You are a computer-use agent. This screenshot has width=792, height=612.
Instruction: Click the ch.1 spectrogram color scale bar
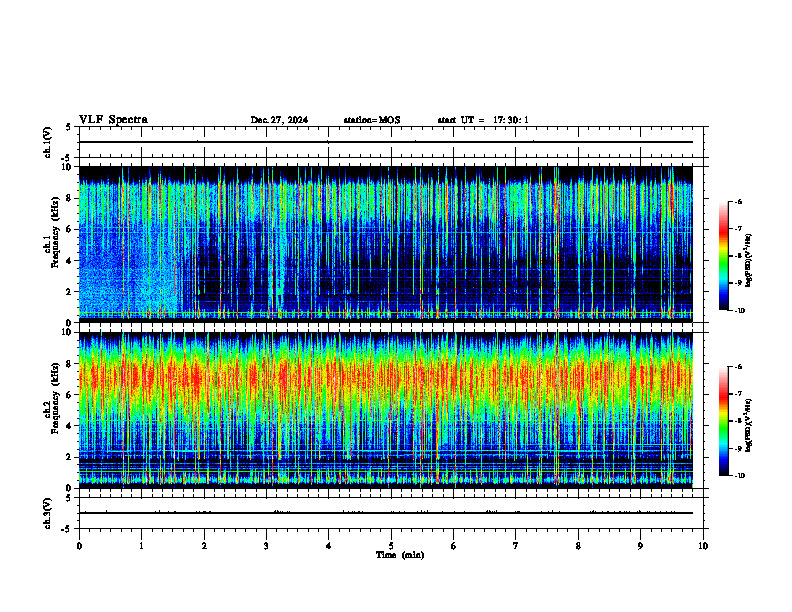[723, 256]
